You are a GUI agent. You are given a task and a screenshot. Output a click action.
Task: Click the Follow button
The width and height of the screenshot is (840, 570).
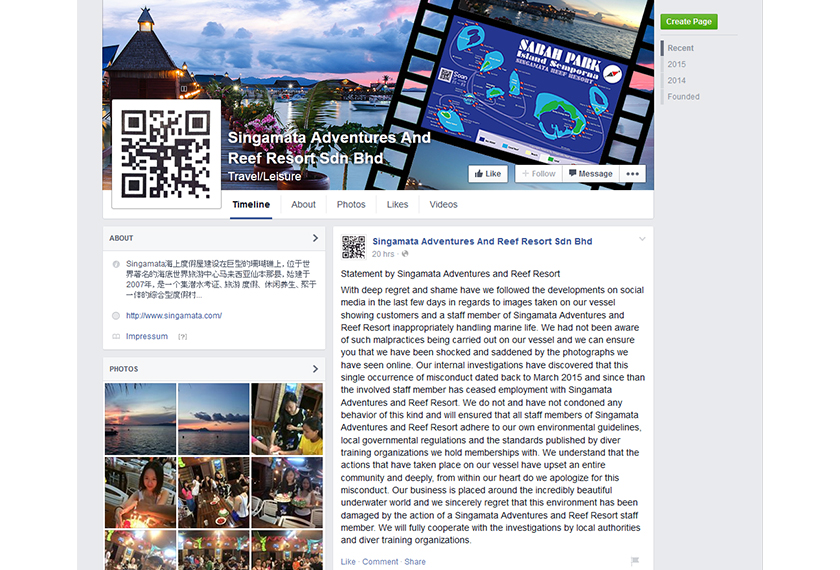539,174
